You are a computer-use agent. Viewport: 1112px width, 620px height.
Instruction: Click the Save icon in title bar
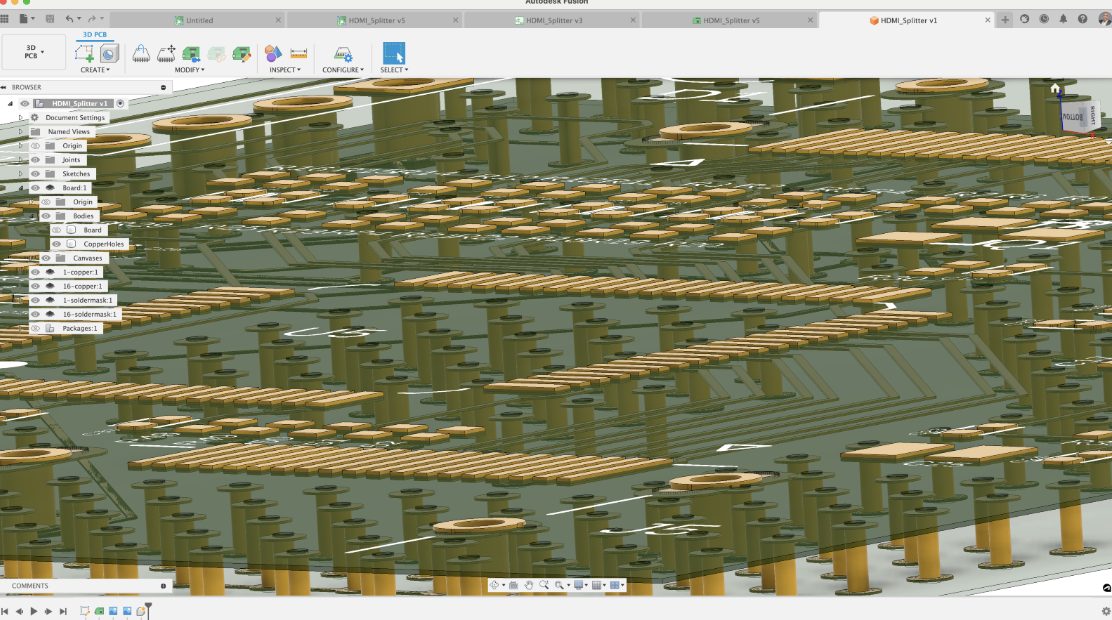50,19
